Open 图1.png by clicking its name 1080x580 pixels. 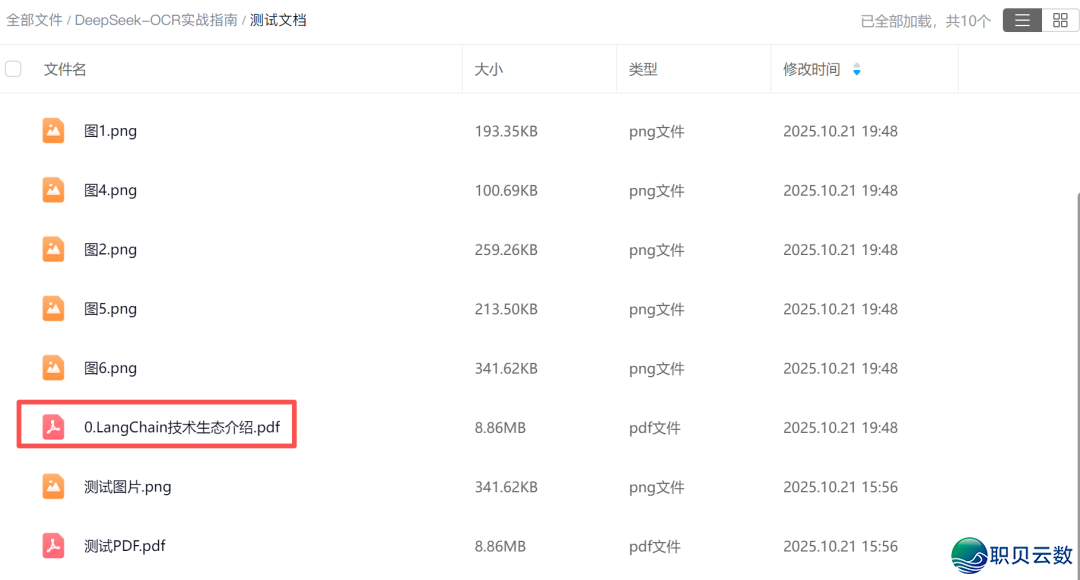coord(110,130)
